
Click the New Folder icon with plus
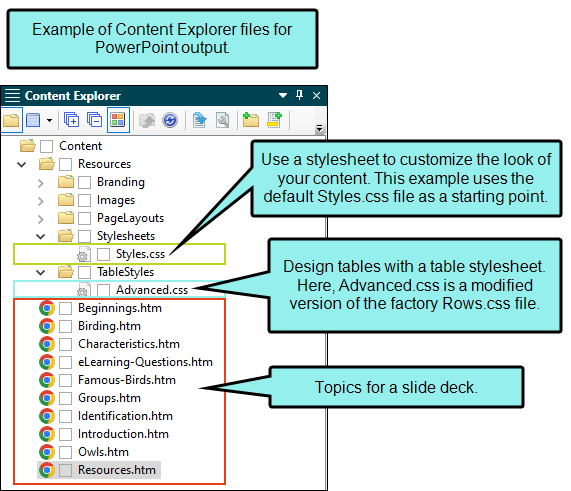tap(251, 119)
